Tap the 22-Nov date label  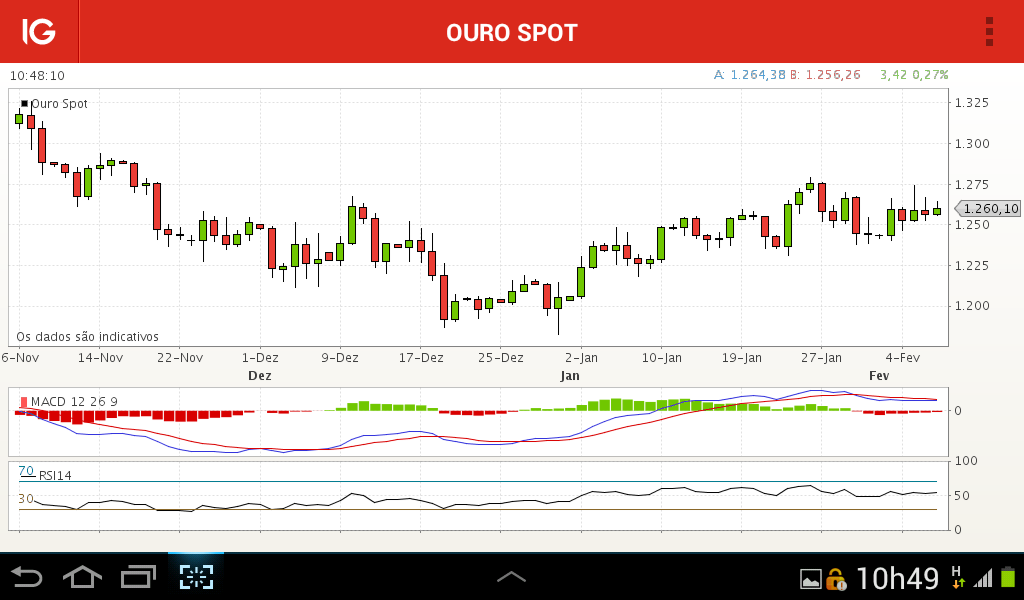180,358
